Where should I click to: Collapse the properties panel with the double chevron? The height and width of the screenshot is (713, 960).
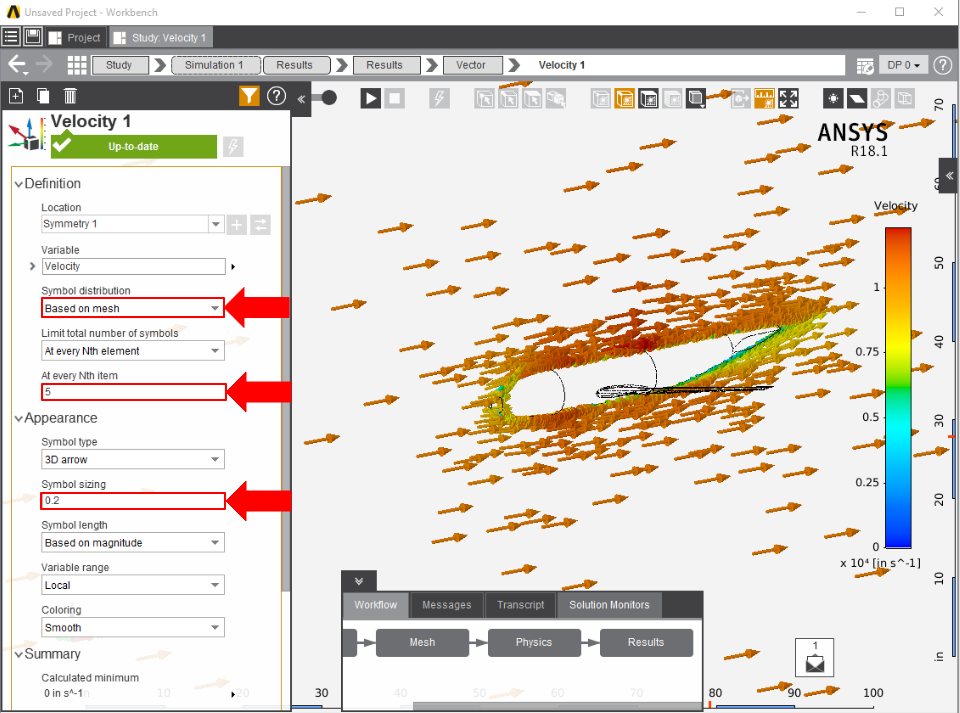[301, 99]
